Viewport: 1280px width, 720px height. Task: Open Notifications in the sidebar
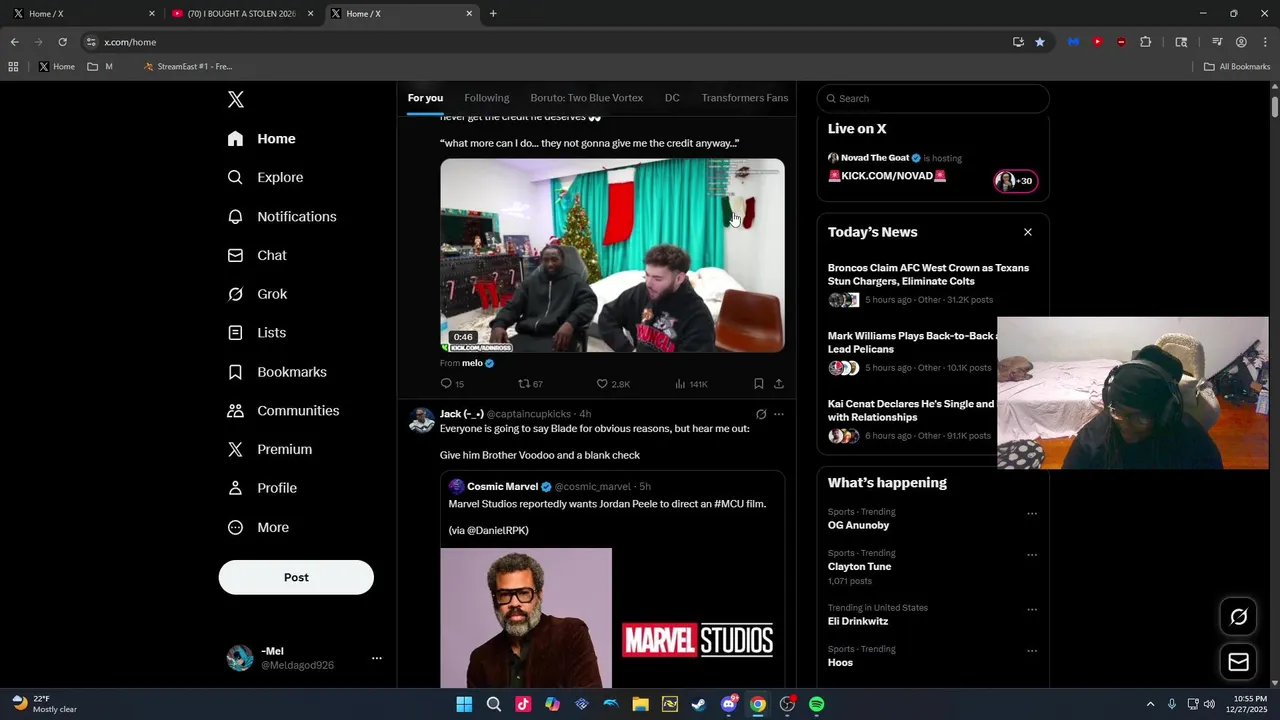tap(282, 216)
